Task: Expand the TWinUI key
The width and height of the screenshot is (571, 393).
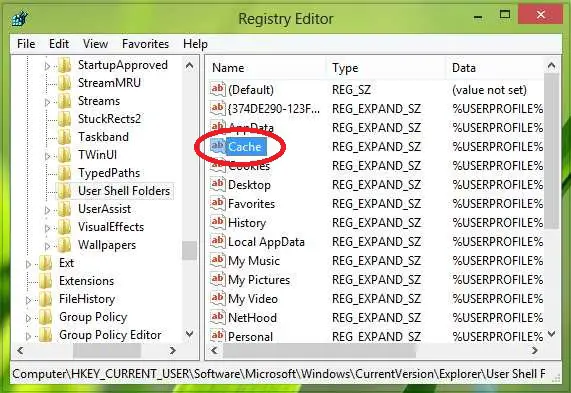Action: pyautogui.click(x=47, y=156)
